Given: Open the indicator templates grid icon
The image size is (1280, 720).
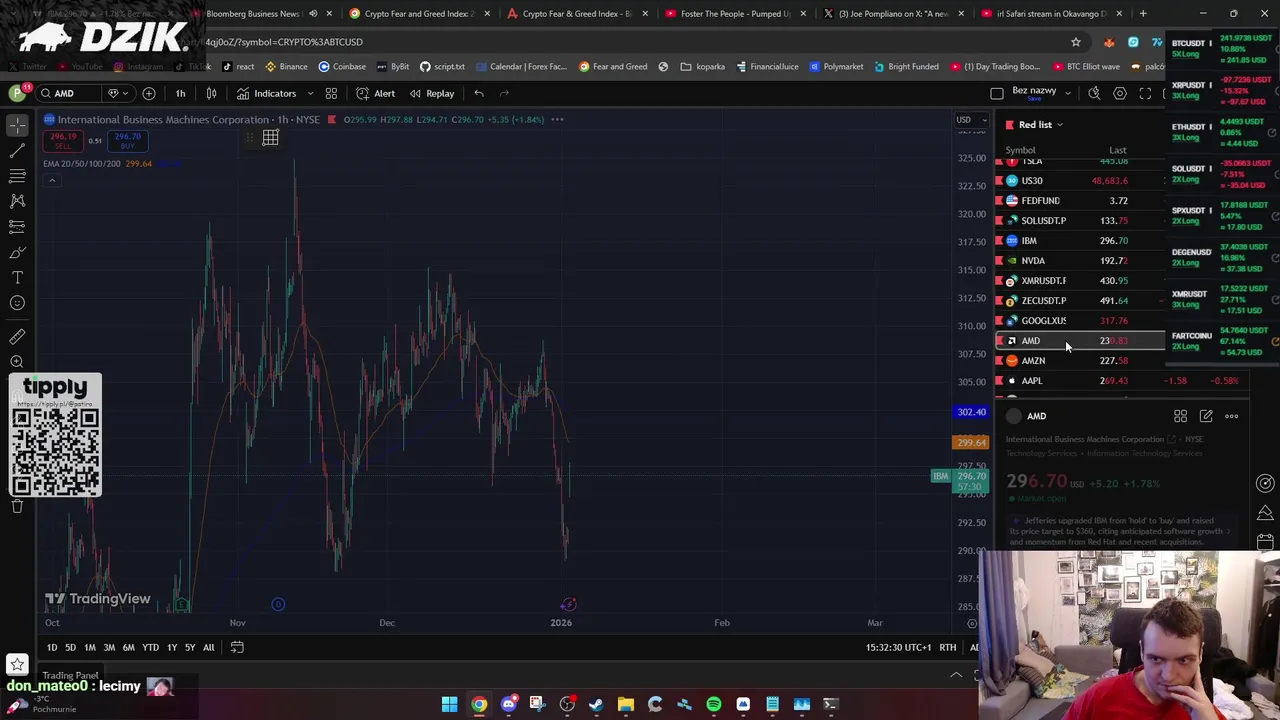Looking at the screenshot, I should click(331, 93).
